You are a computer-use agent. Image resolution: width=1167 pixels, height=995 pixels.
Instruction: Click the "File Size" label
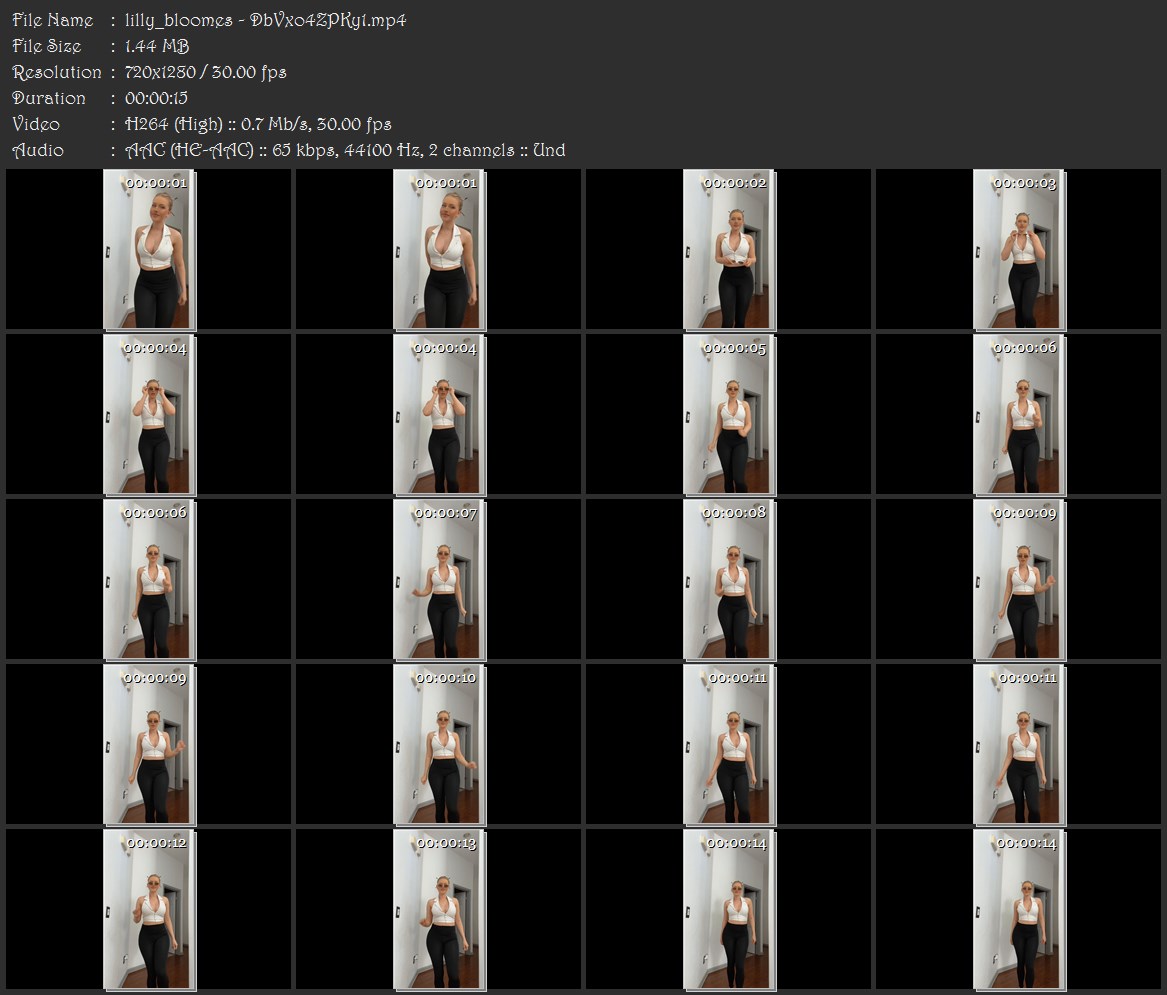47,46
